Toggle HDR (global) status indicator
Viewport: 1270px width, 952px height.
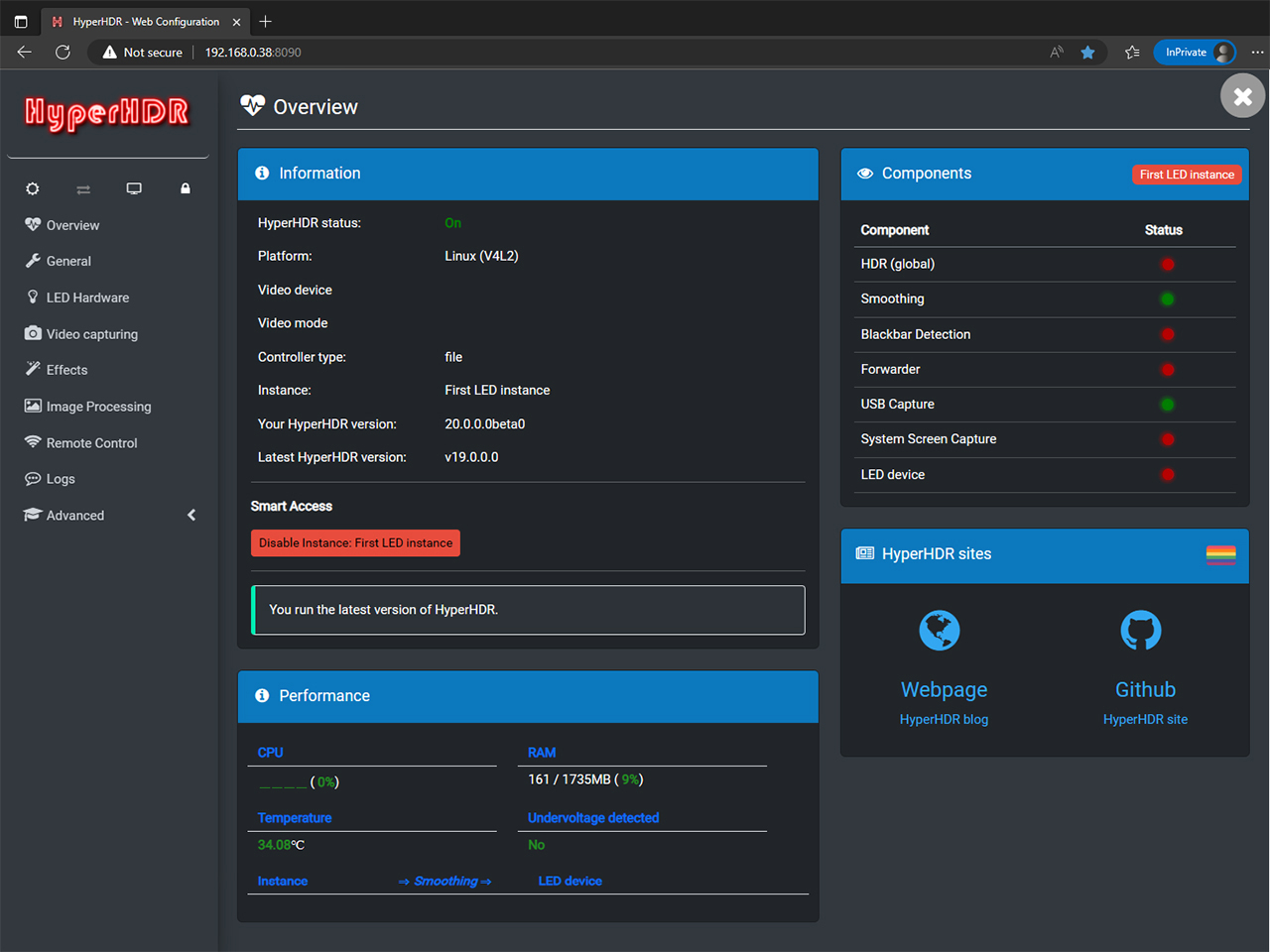pos(1168,264)
